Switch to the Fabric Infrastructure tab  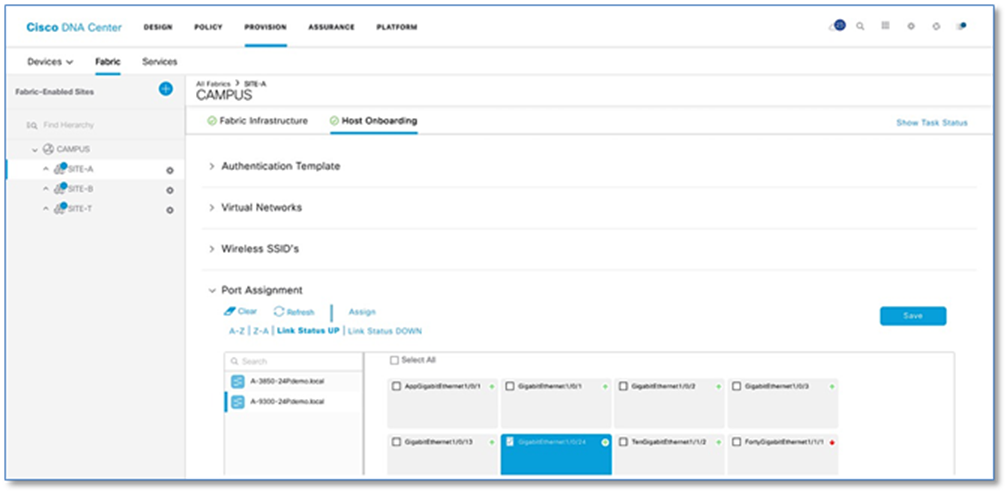tap(264, 121)
